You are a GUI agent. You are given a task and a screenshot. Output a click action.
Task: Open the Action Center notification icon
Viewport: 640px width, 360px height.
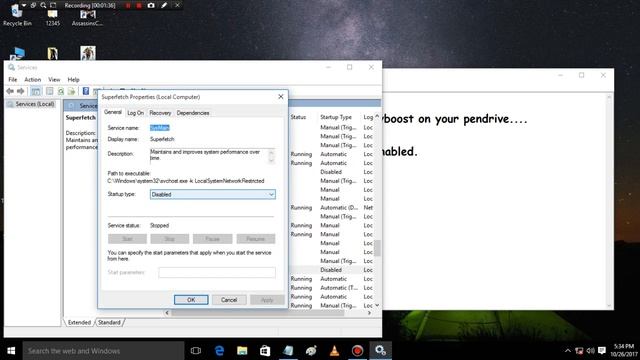click(602, 351)
